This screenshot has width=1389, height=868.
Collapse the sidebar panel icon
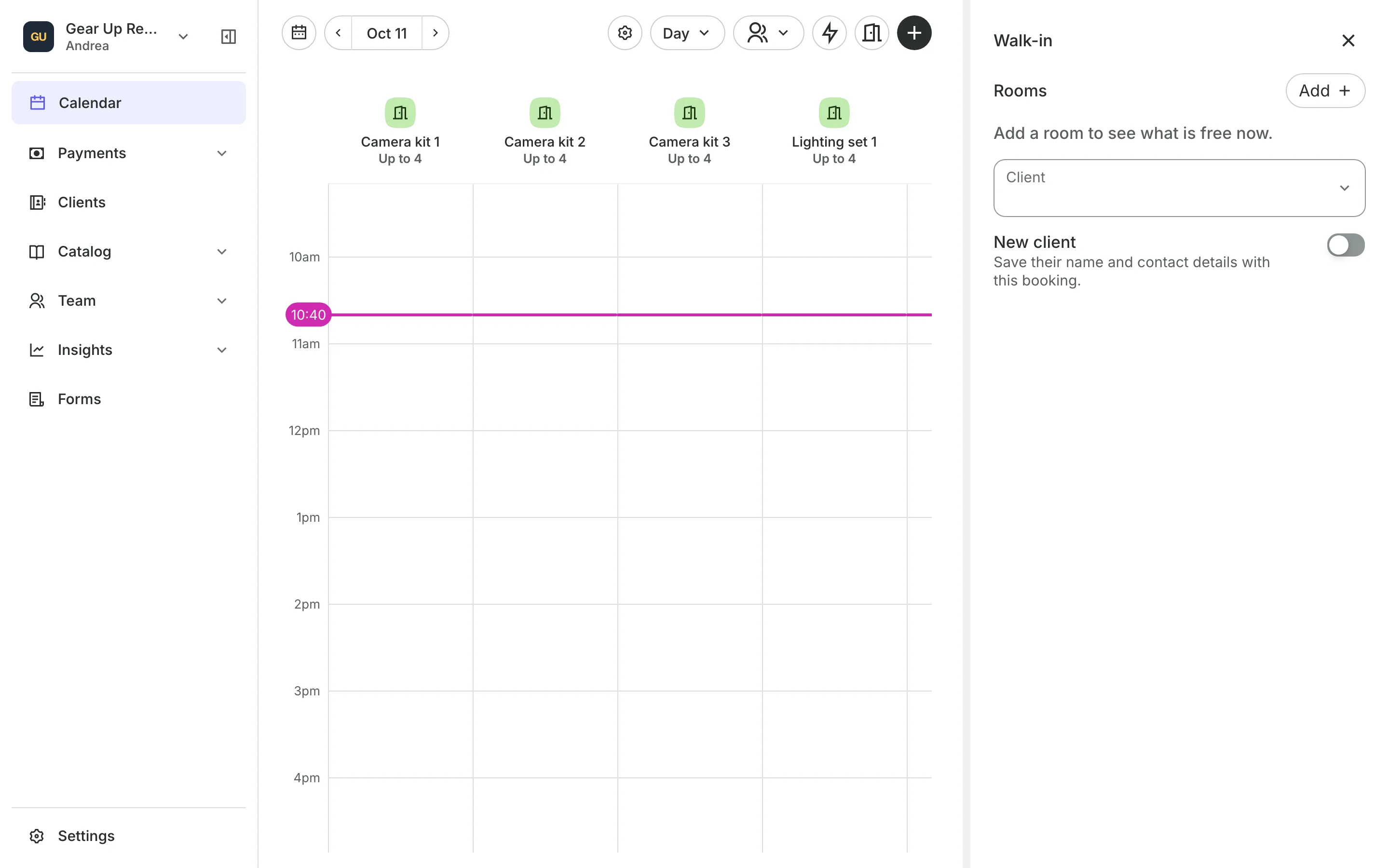[229, 37]
